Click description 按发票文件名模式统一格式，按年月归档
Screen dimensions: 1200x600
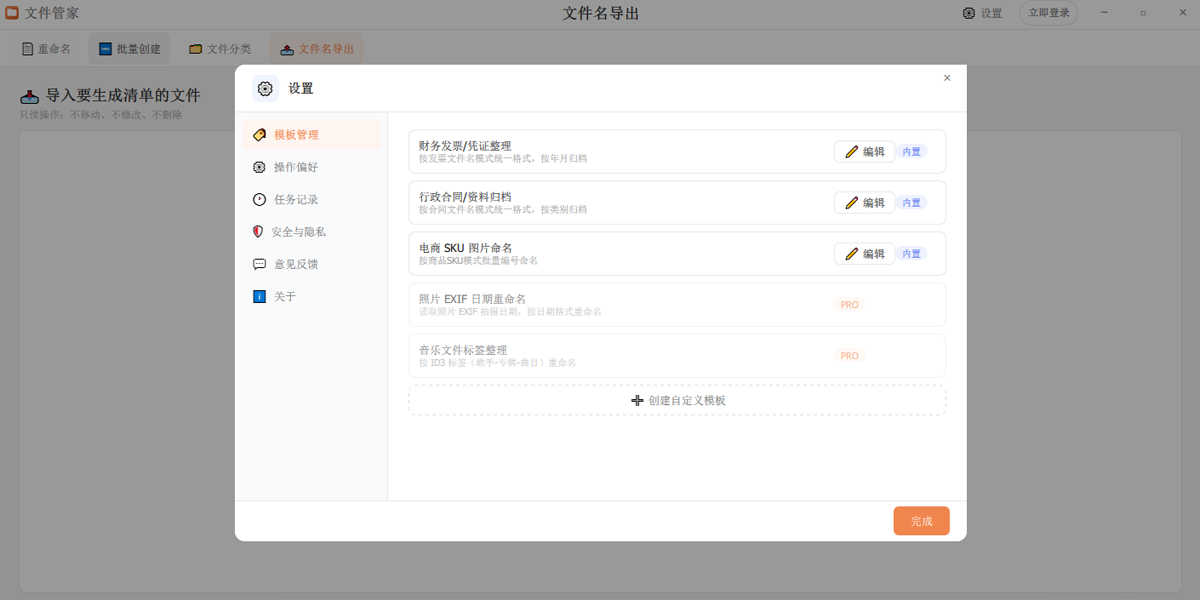click(503, 159)
